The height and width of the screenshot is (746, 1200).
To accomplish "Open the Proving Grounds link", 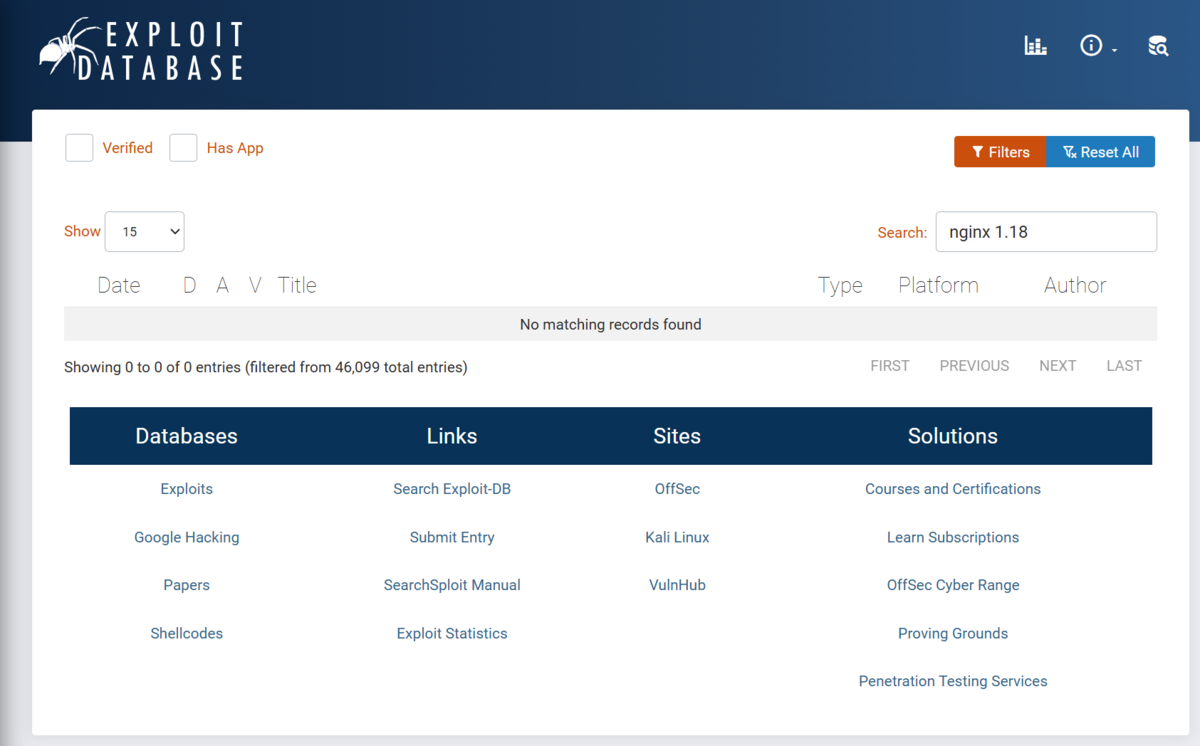I will pyautogui.click(x=953, y=633).
